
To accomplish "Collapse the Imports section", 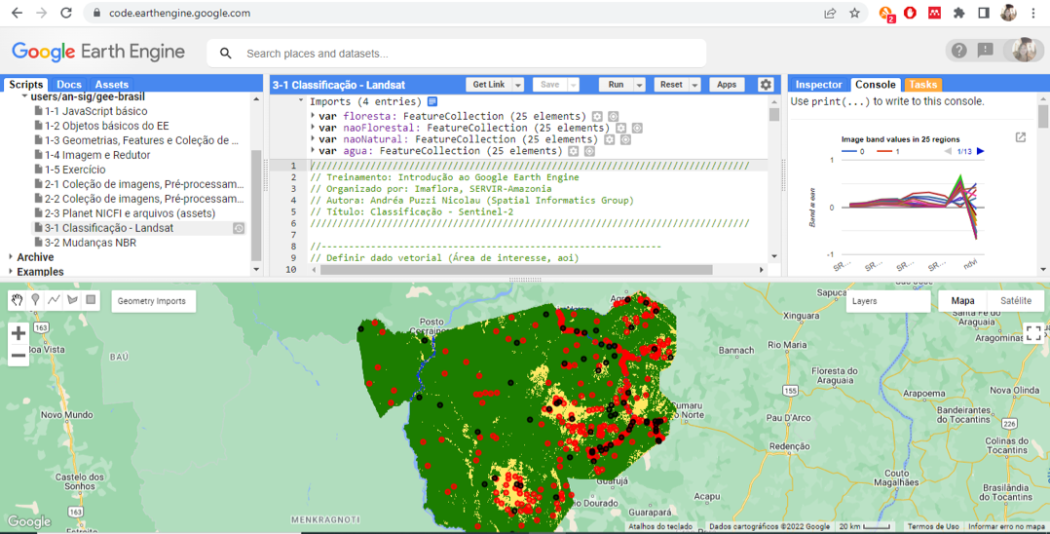I will [301, 101].
